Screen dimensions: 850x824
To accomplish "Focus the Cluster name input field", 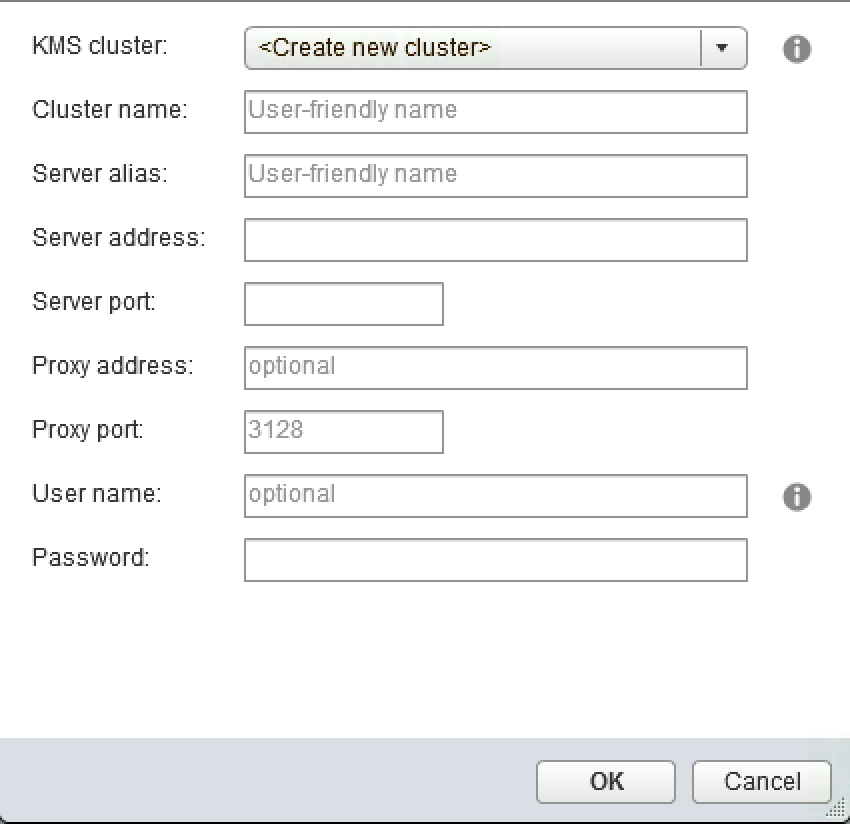I will point(495,112).
